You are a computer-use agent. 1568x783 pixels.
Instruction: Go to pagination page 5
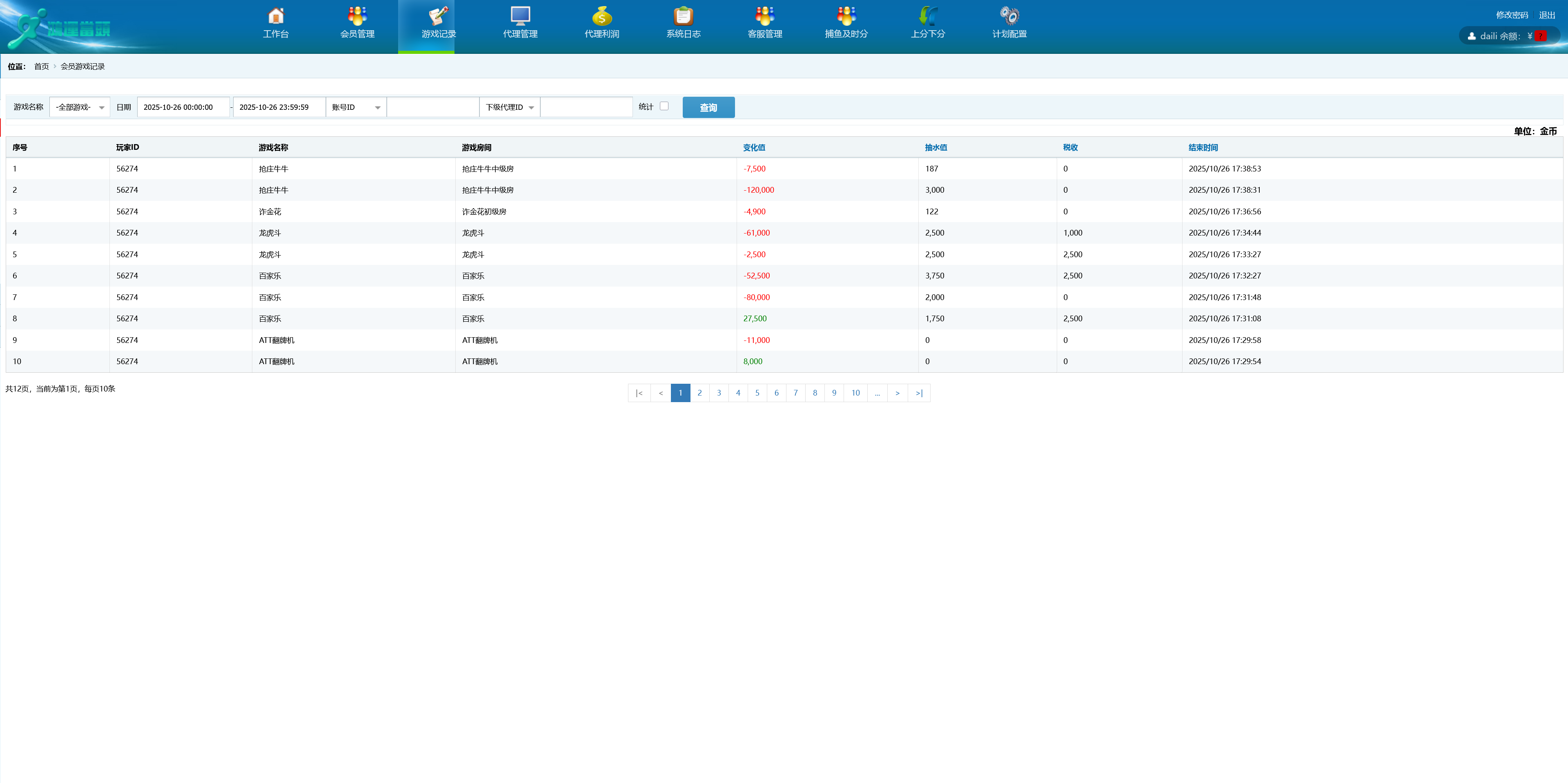757,393
